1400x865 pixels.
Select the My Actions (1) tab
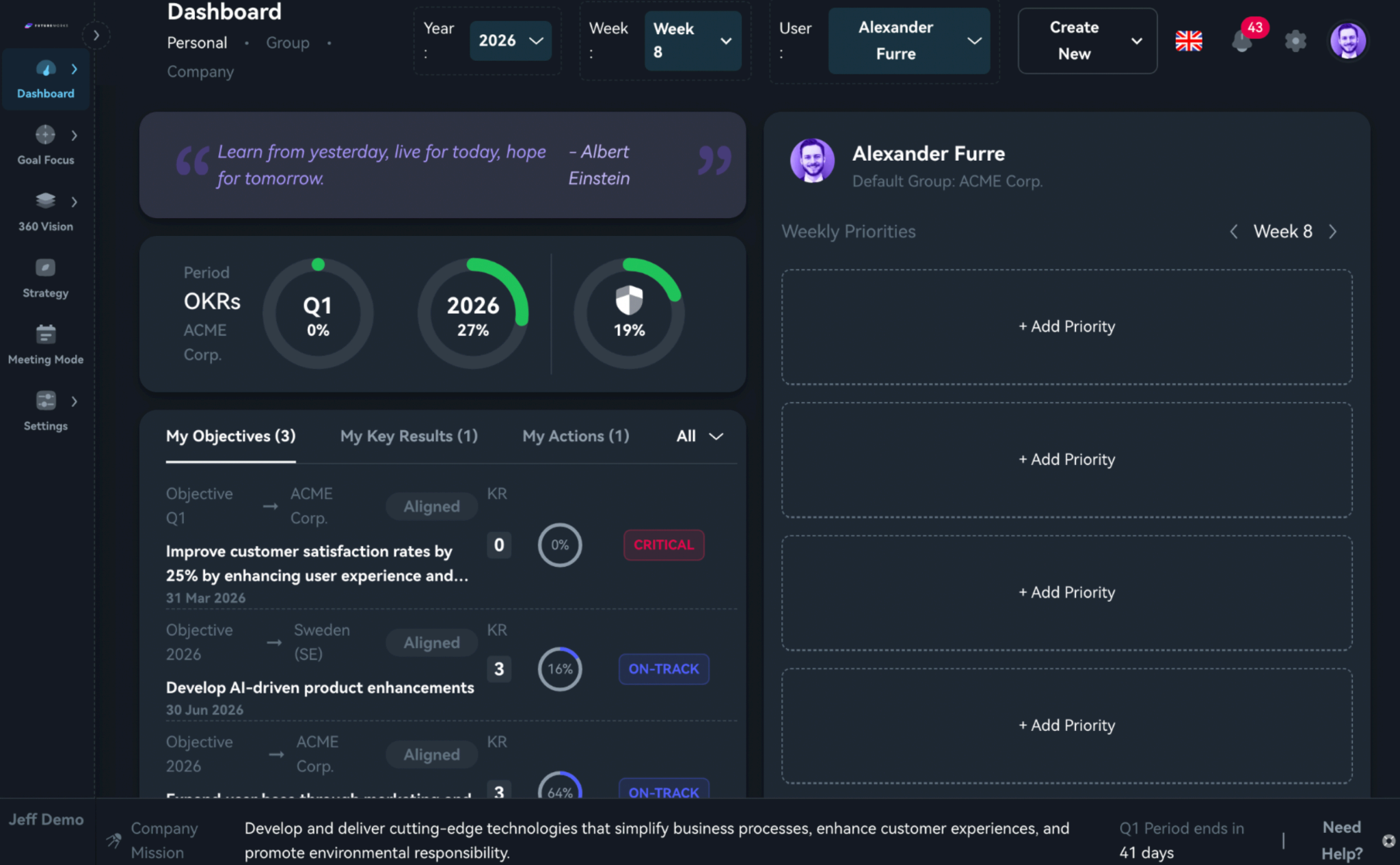(576, 436)
